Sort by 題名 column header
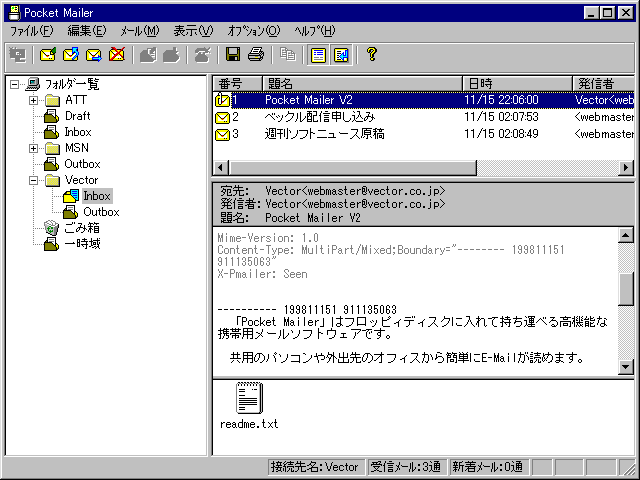640x480 pixels. pyautogui.click(x=362, y=84)
